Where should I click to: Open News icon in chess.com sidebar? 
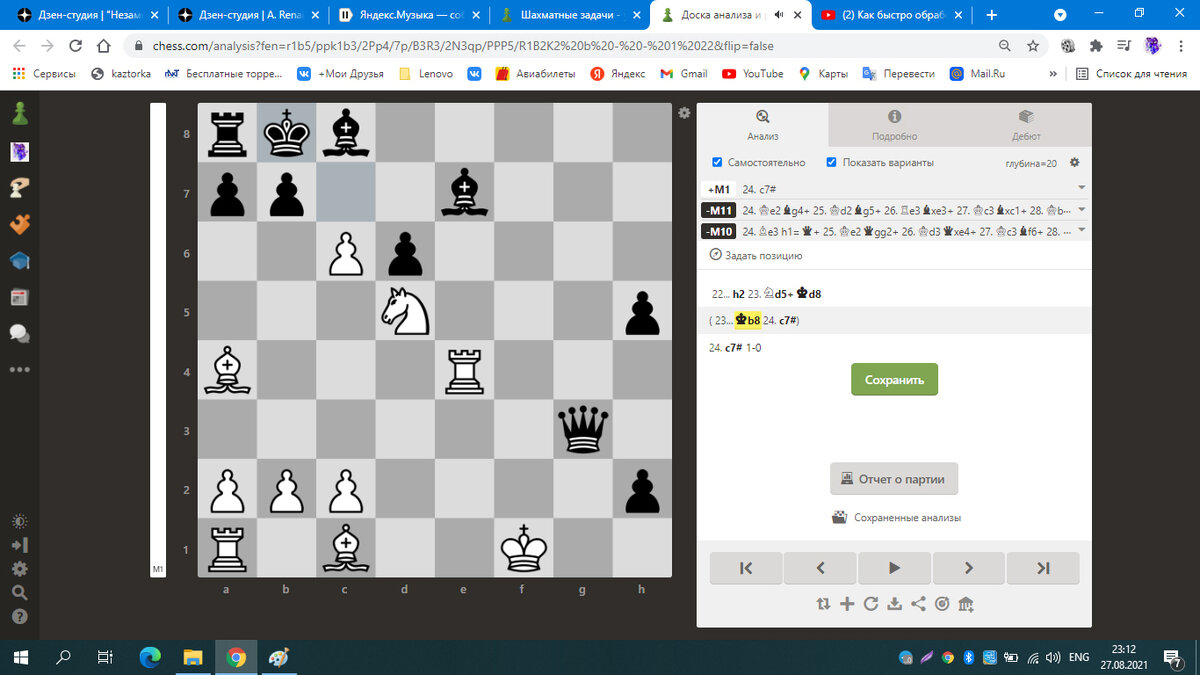pyautogui.click(x=19, y=297)
